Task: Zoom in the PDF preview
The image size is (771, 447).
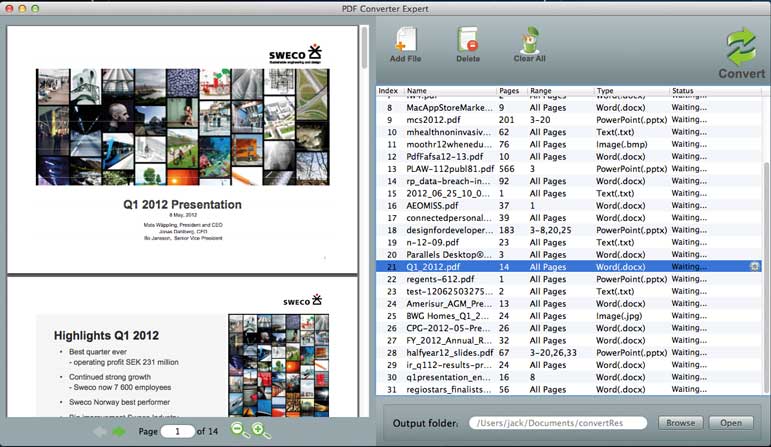Action: click(x=261, y=431)
